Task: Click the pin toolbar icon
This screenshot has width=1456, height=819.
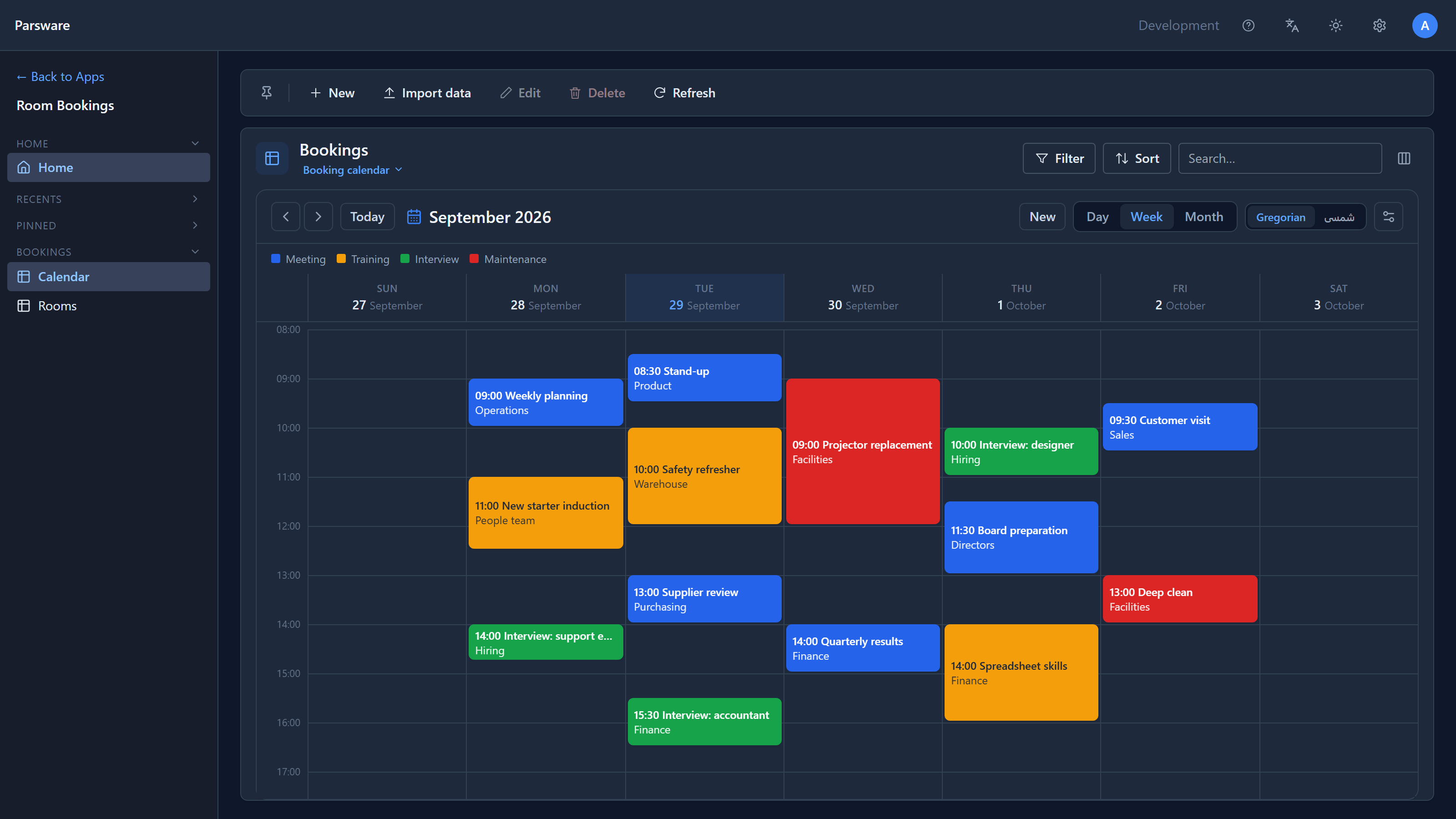Action: coord(266,93)
